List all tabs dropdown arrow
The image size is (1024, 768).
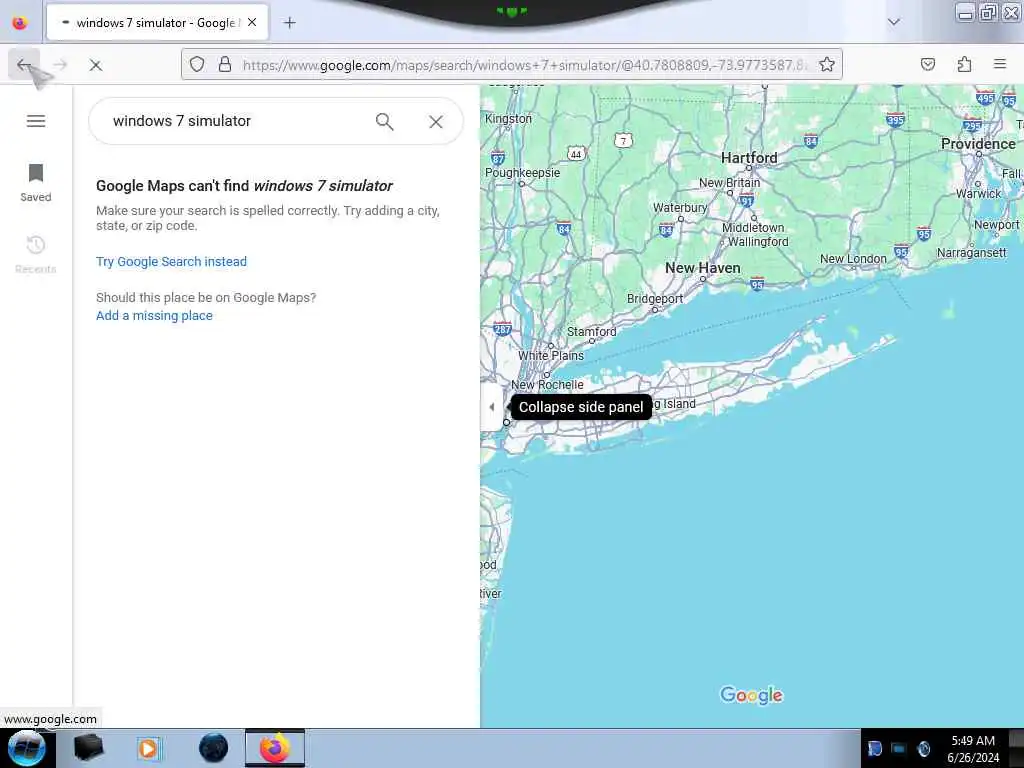[x=893, y=22]
